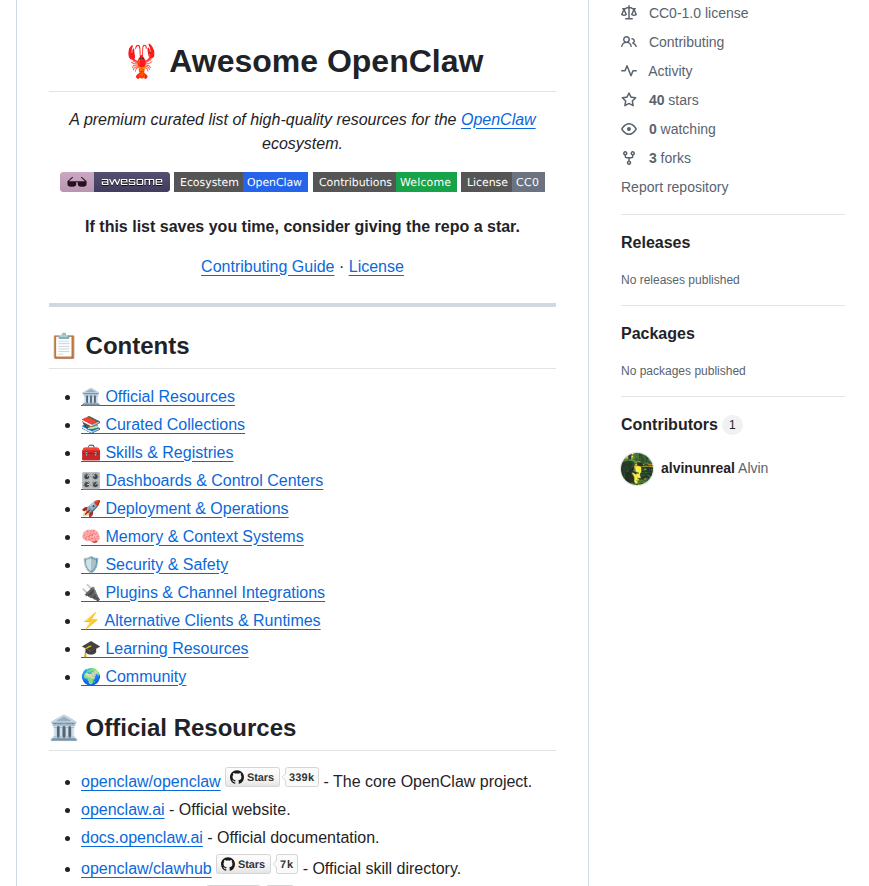Image resolution: width=869 pixels, height=886 pixels.
Task: Open the Releases heading link
Action: (655, 242)
